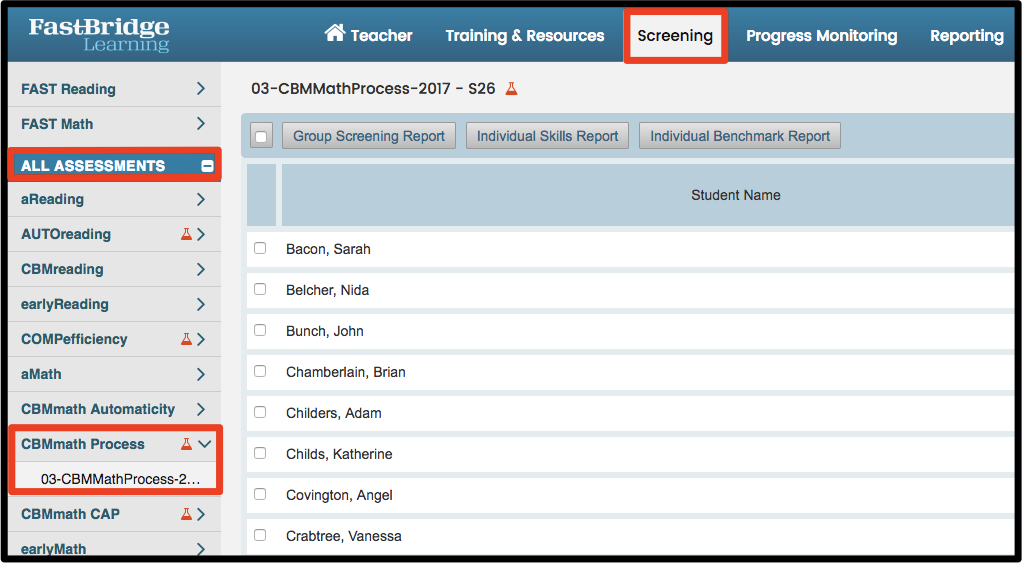Click the 03-CBMMathProcess-2017 - S26 page title
Viewport: 1022px width, 563px height.
[373, 89]
